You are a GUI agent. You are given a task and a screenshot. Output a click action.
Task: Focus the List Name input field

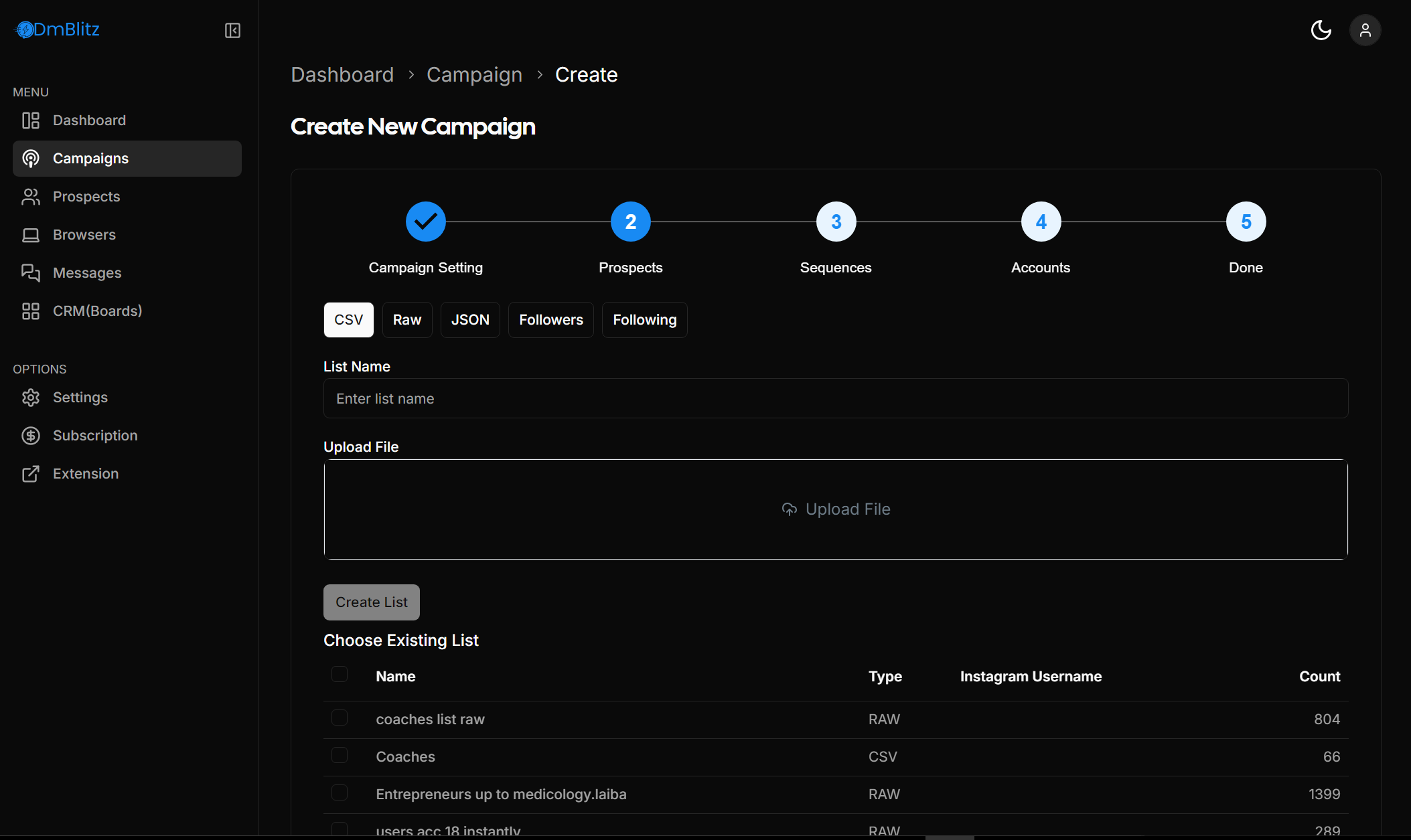click(836, 398)
